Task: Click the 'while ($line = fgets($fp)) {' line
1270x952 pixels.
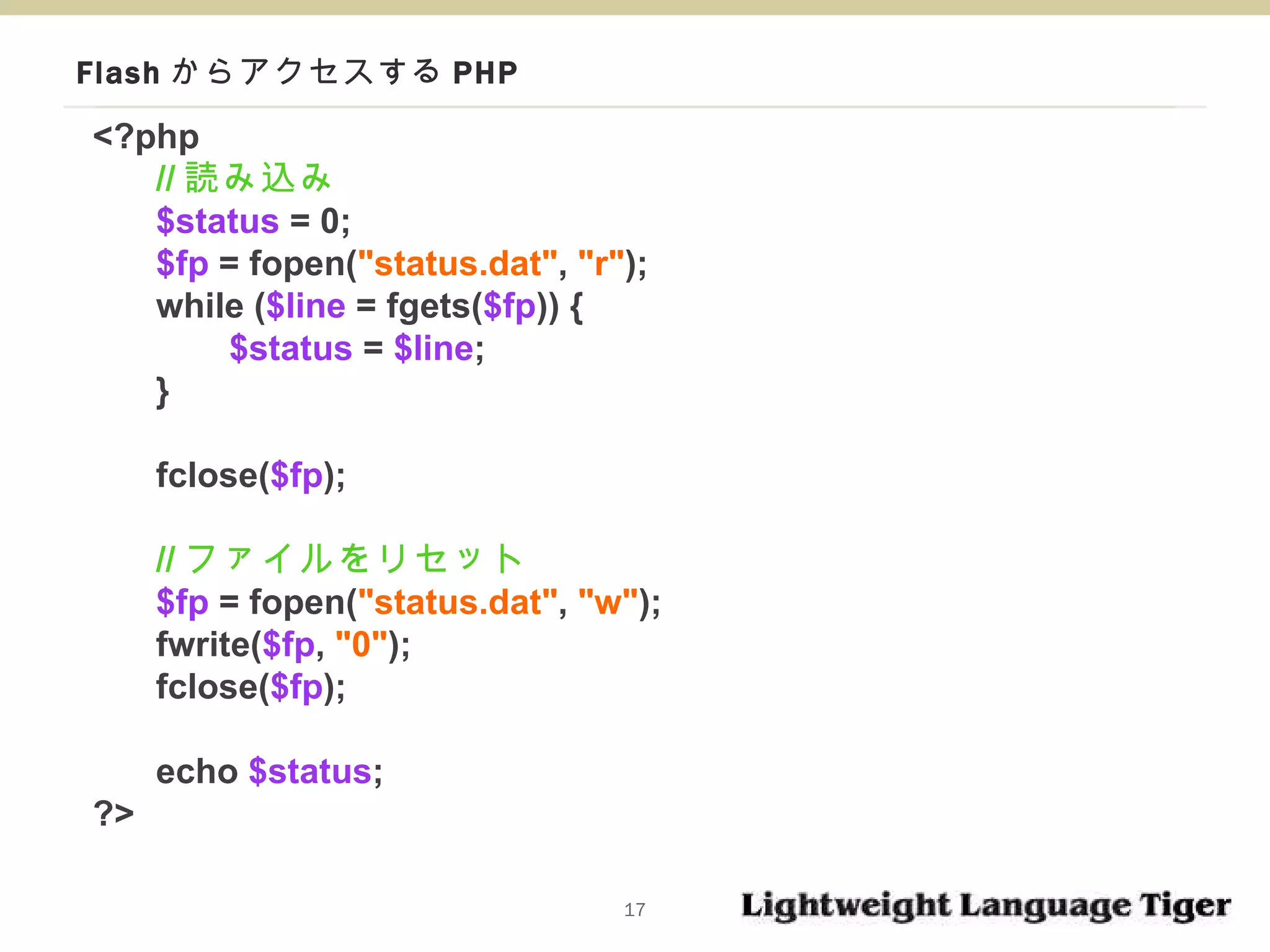Action: coord(370,307)
